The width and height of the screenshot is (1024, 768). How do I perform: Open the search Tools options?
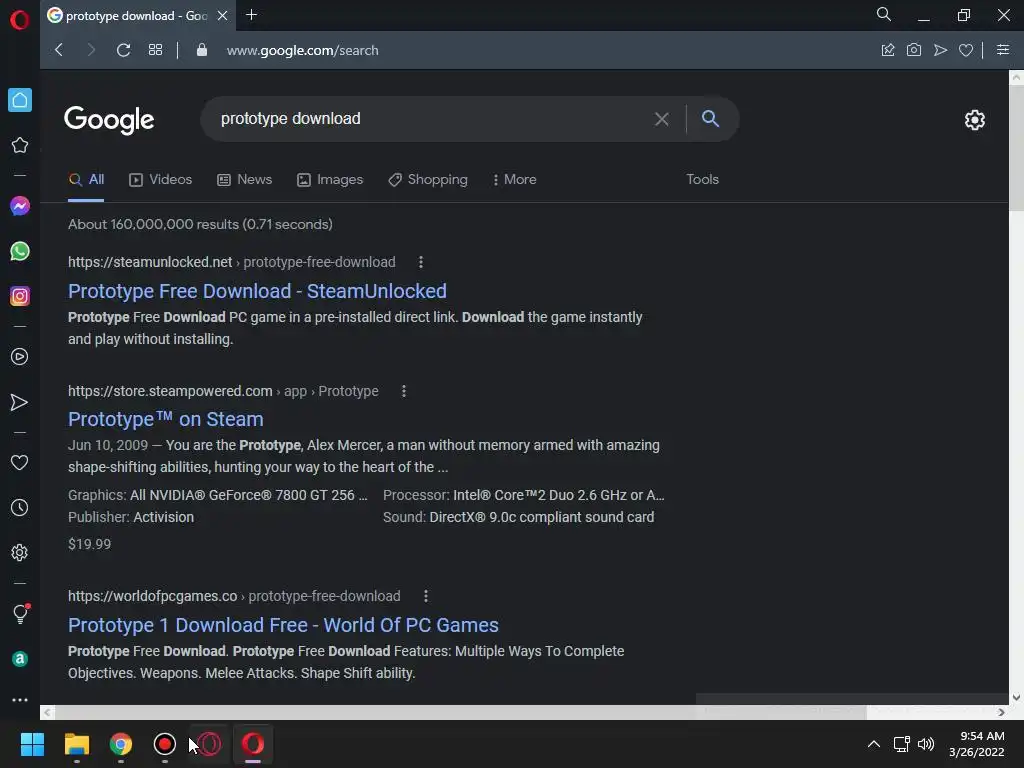(702, 179)
